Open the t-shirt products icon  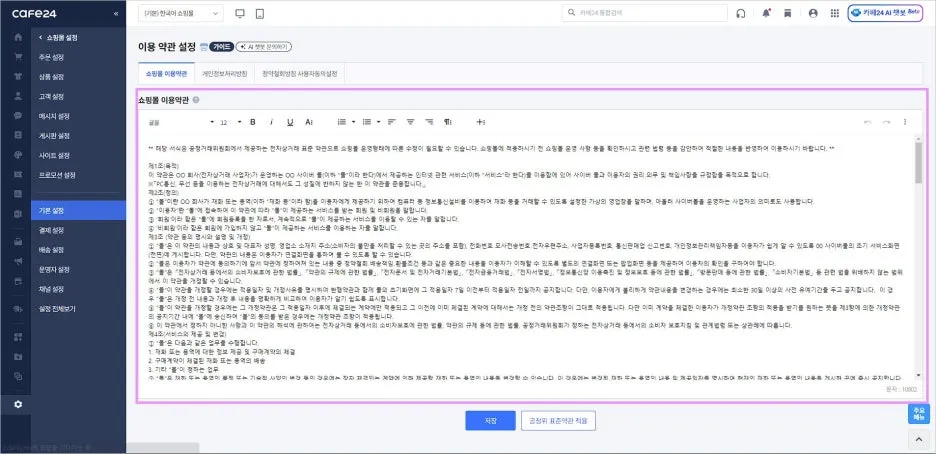18,76
